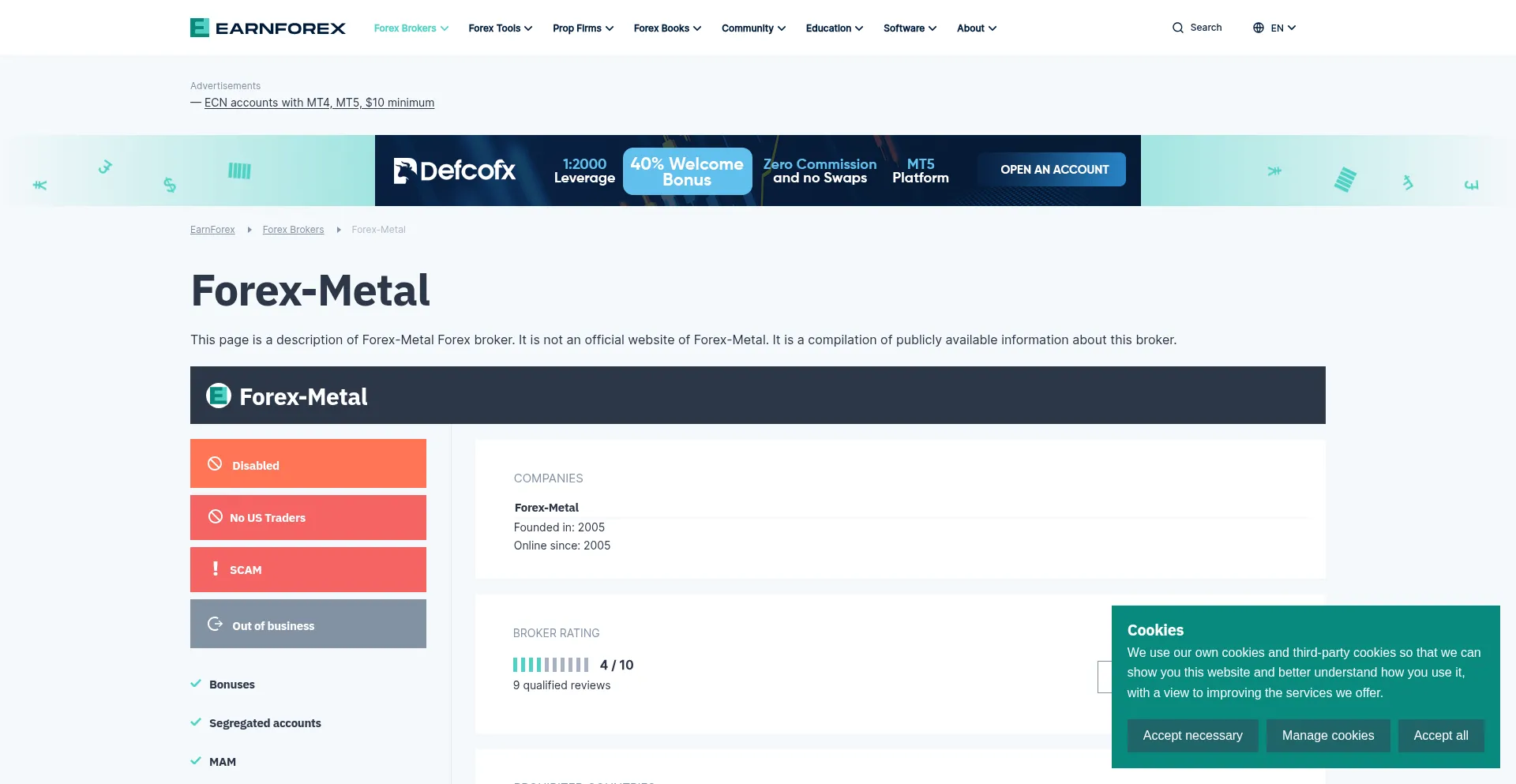Expand the About menu chevron

click(993, 28)
